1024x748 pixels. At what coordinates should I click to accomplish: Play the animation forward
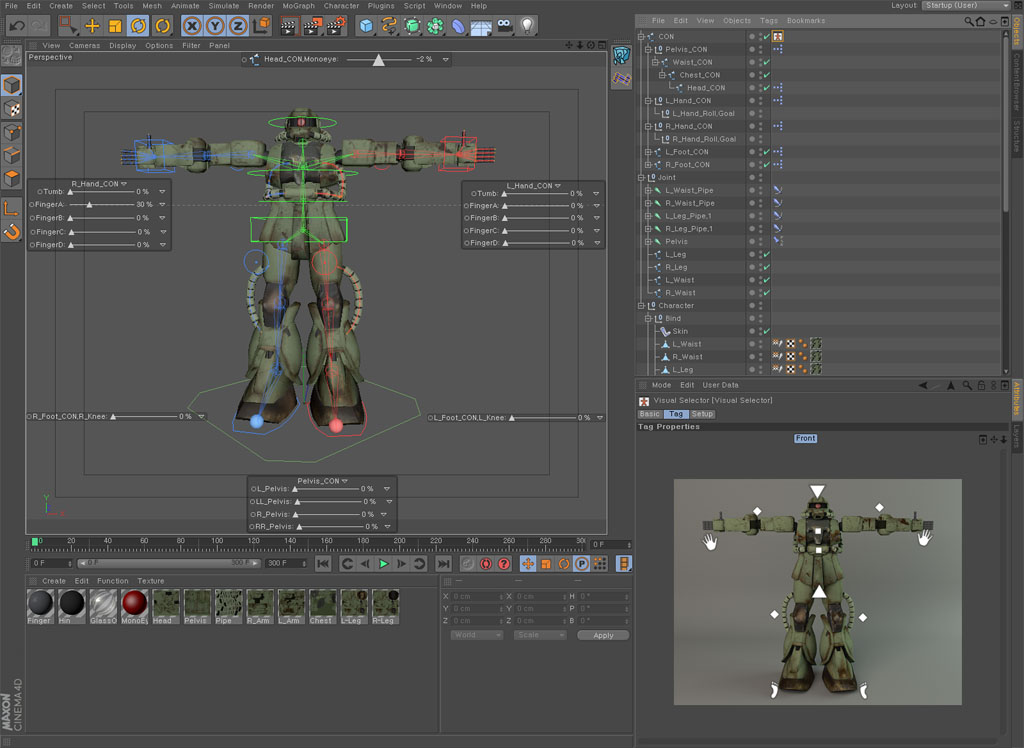383,564
